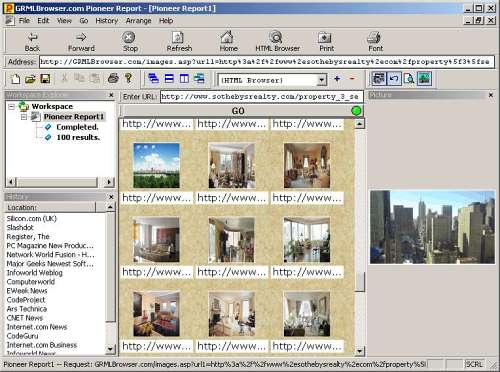Click the application icon left of File menu

pos(10,21)
